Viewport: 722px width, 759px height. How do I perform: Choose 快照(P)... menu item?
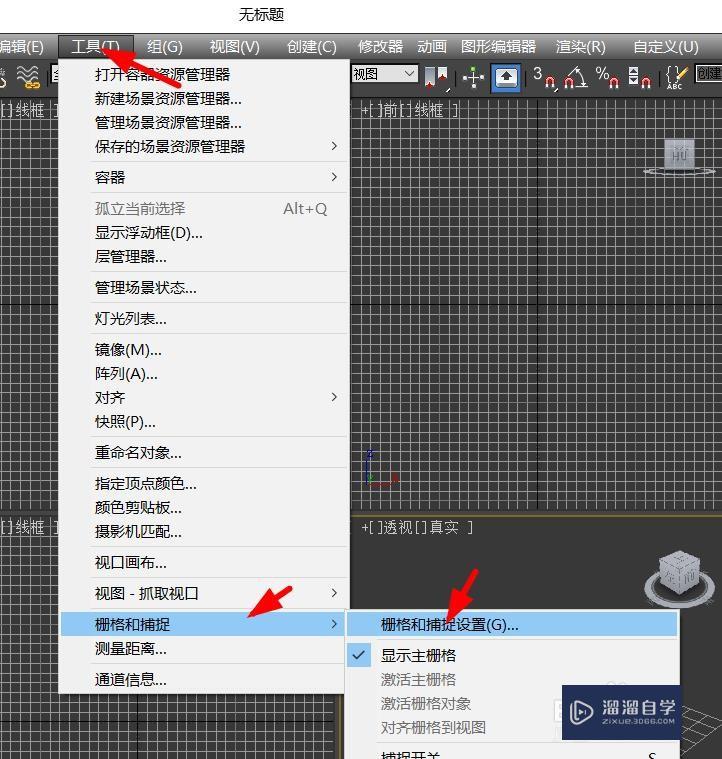point(203,422)
